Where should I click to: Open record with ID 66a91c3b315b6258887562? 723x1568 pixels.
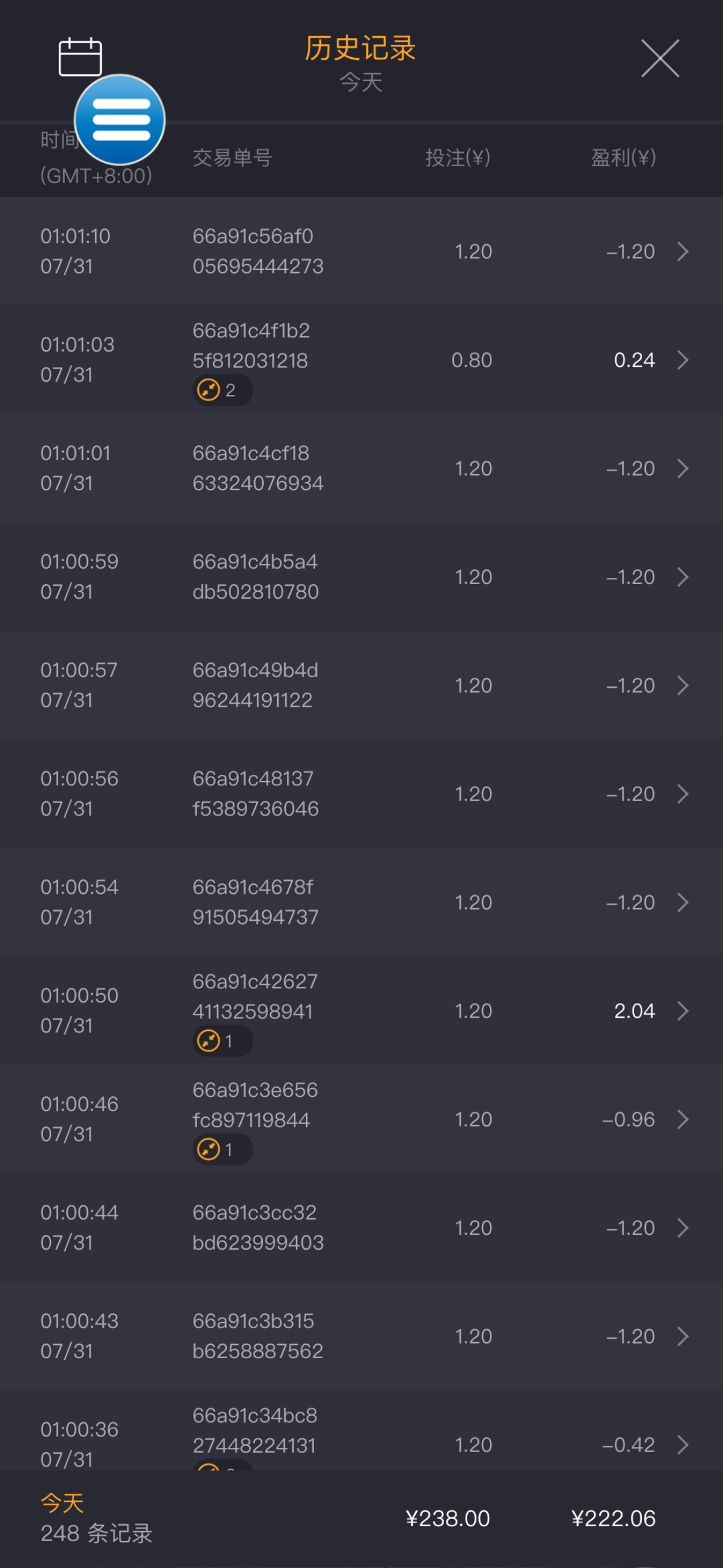click(x=258, y=1336)
